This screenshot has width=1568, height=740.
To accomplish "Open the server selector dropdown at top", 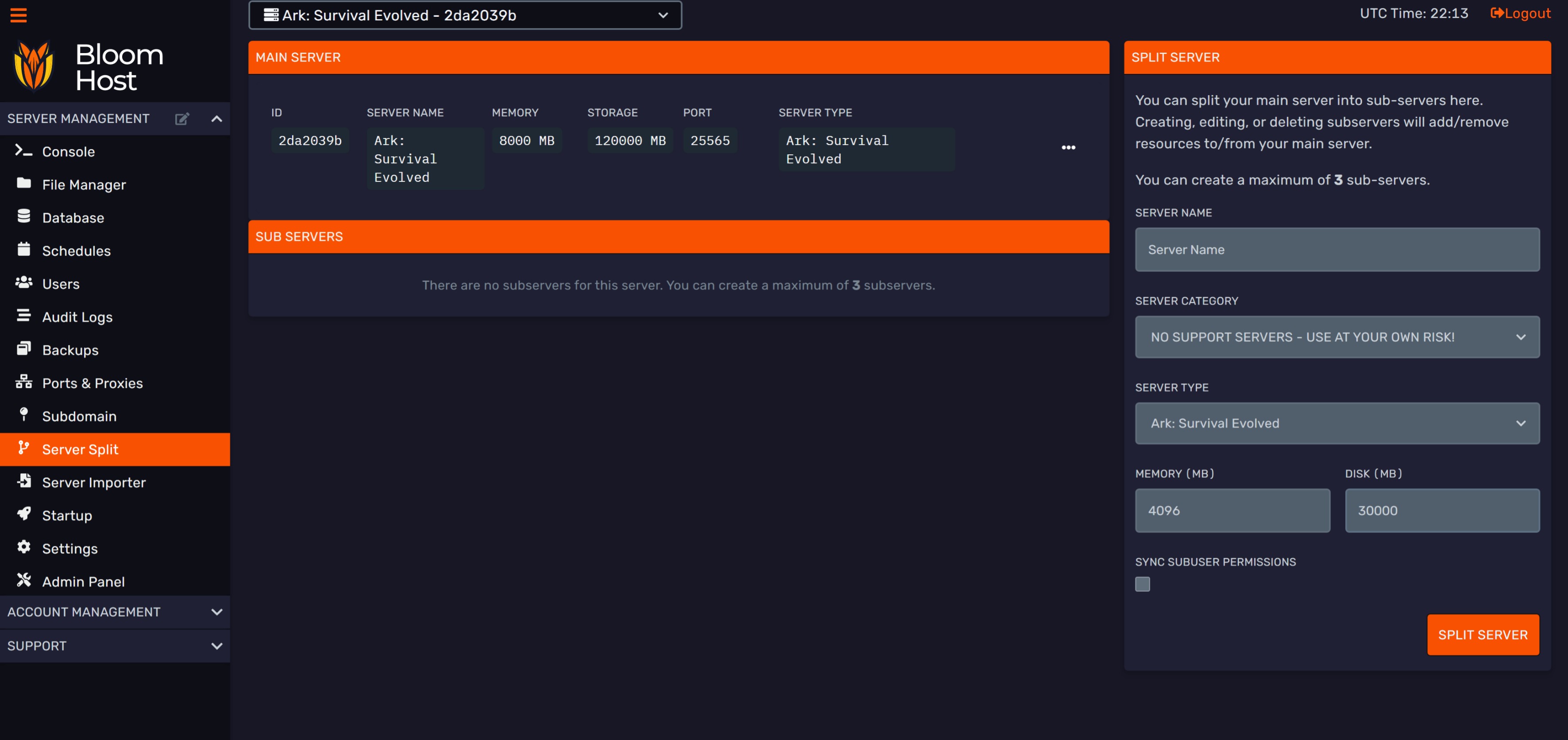I will (464, 15).
